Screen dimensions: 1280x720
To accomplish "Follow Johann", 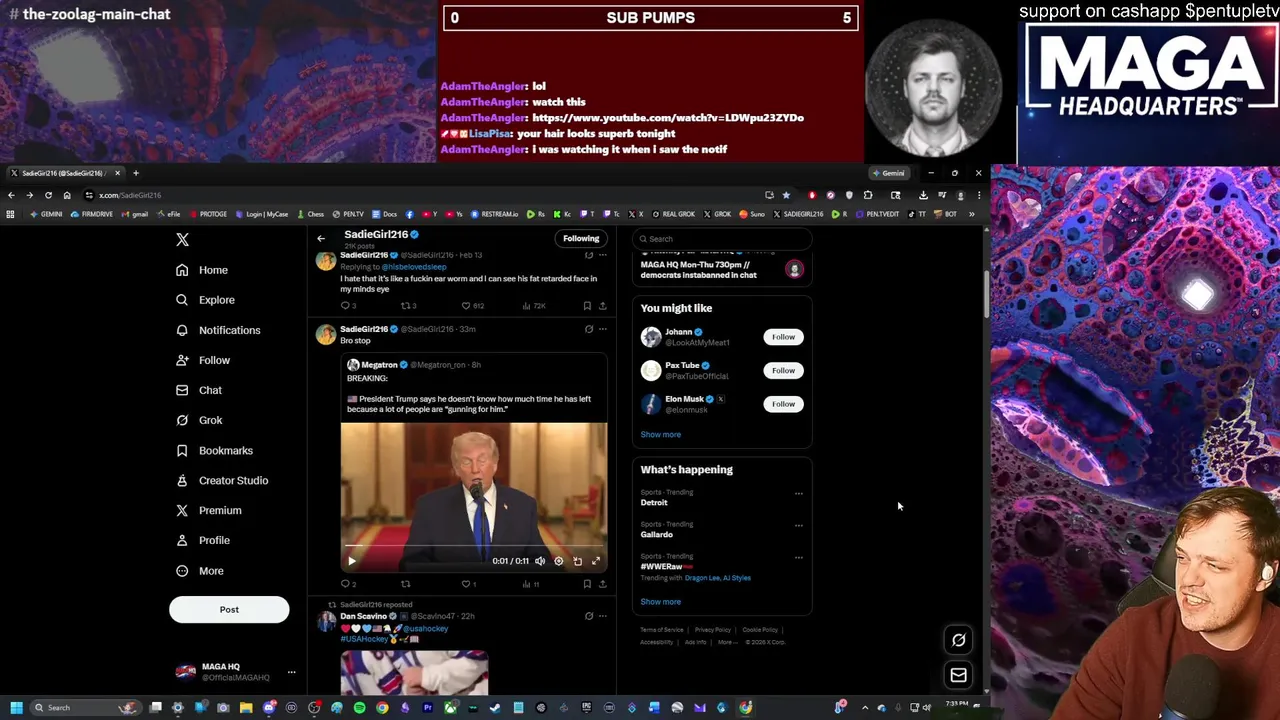I will click(x=783, y=337).
